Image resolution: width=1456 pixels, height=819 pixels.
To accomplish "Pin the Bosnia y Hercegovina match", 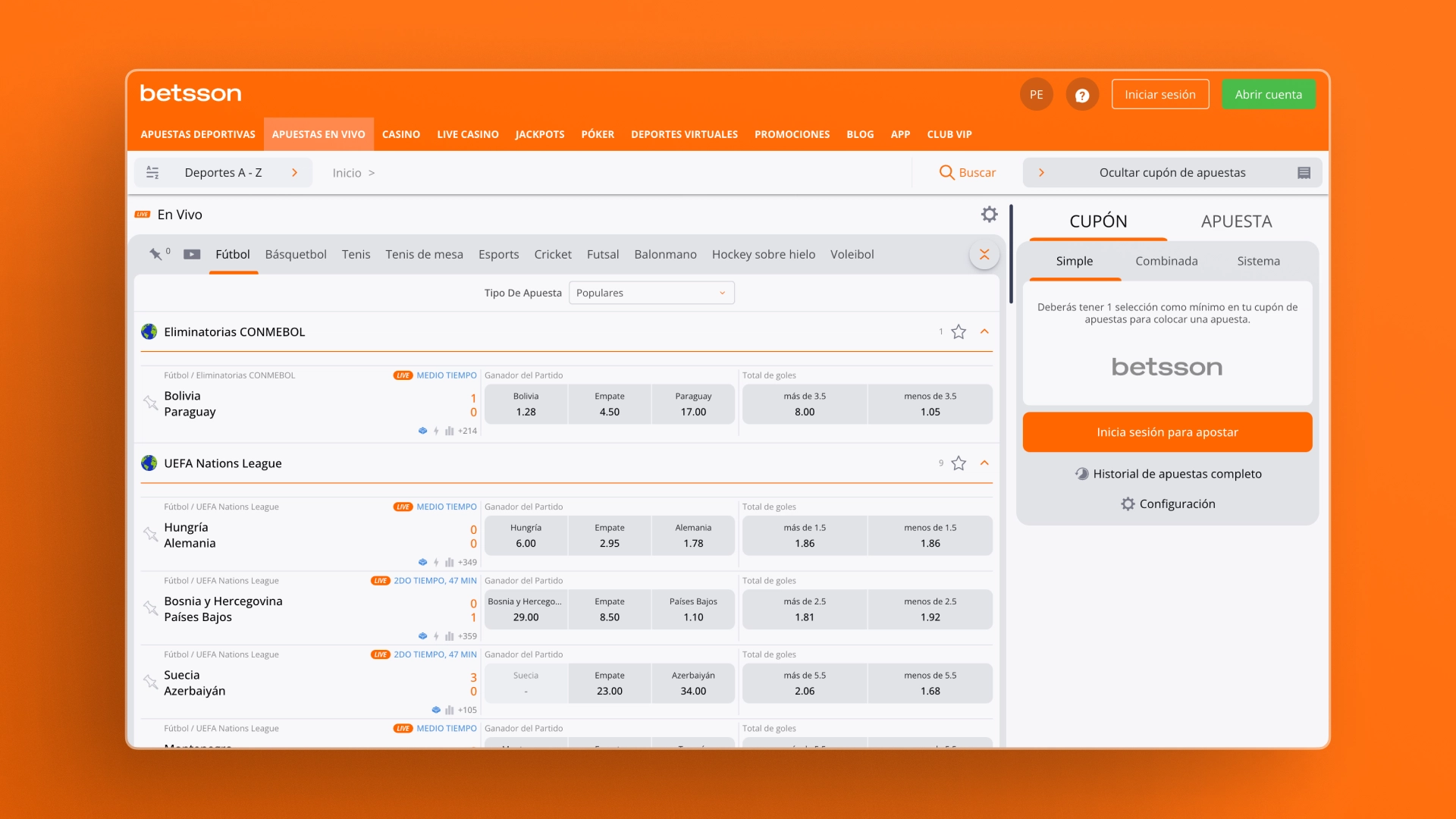I will [x=150, y=608].
